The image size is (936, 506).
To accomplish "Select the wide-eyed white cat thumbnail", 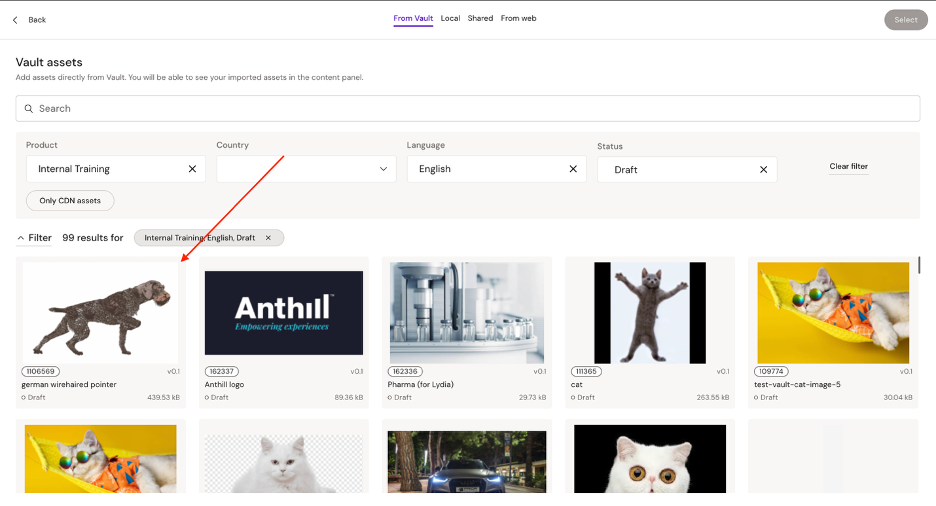I will pyautogui.click(x=649, y=459).
